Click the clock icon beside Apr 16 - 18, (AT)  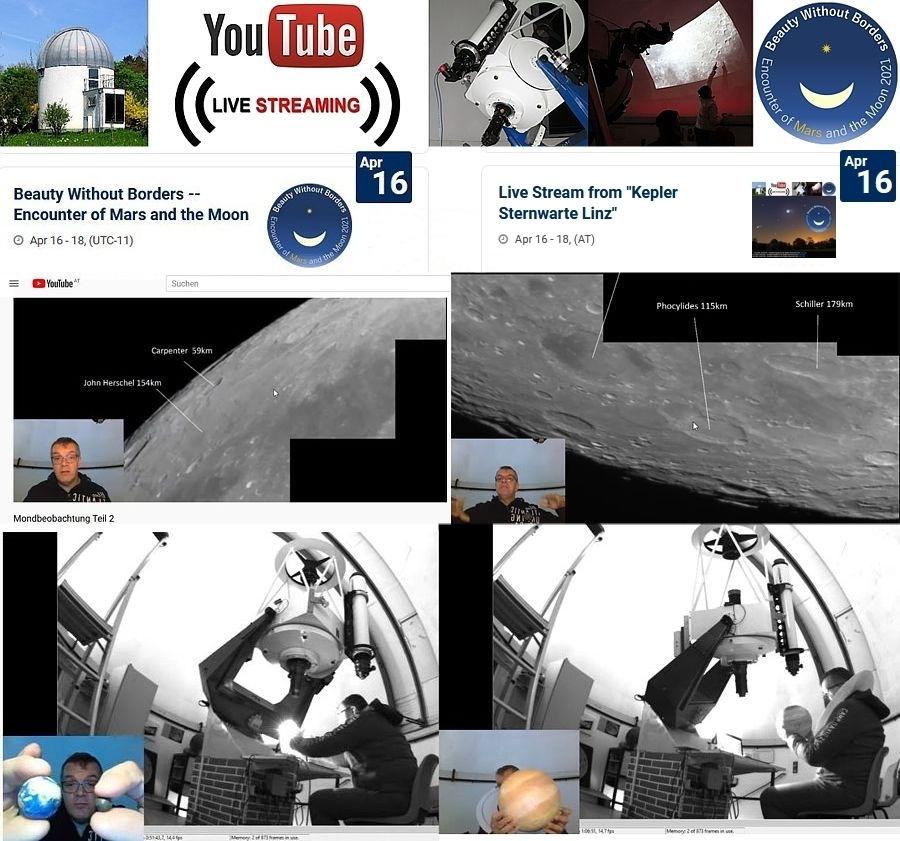(504, 240)
